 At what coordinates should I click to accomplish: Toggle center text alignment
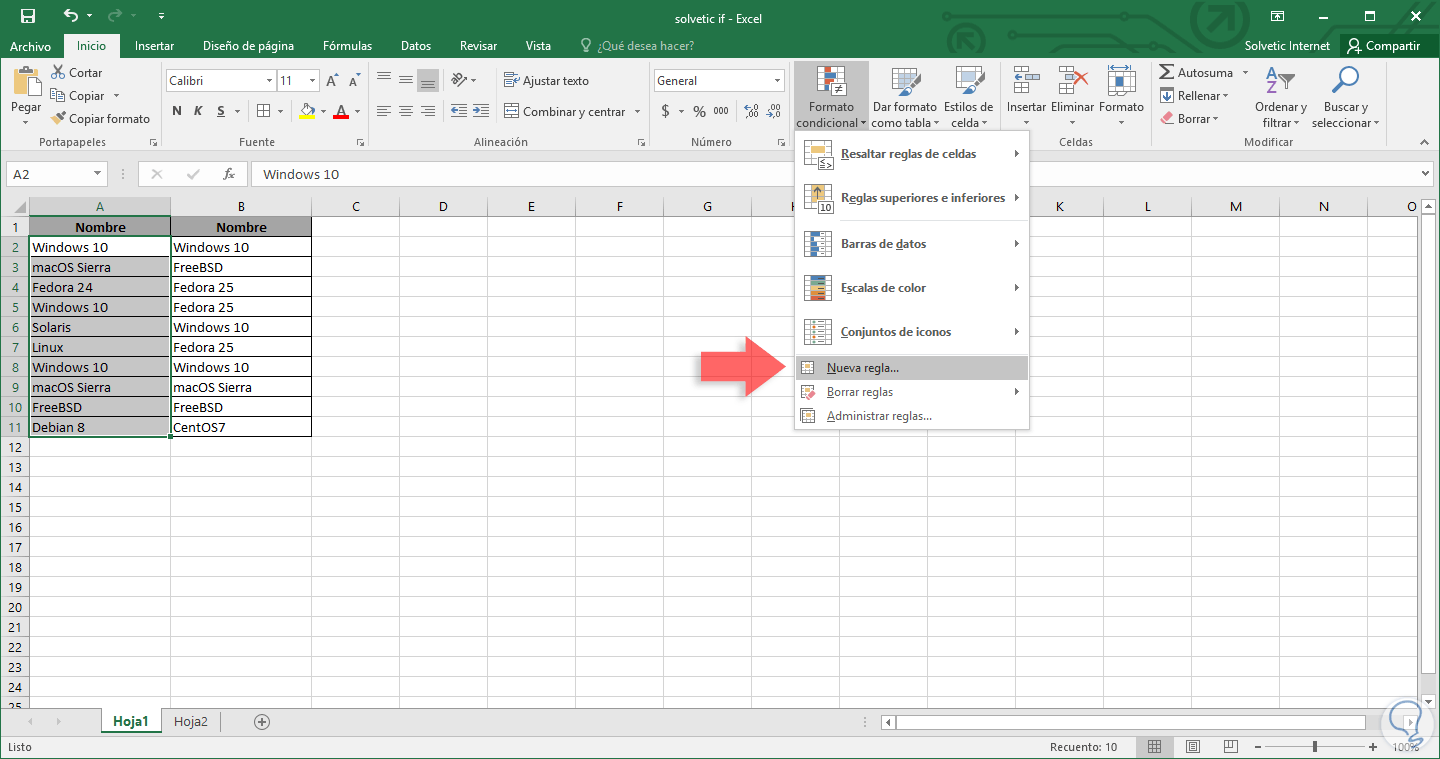click(x=406, y=111)
